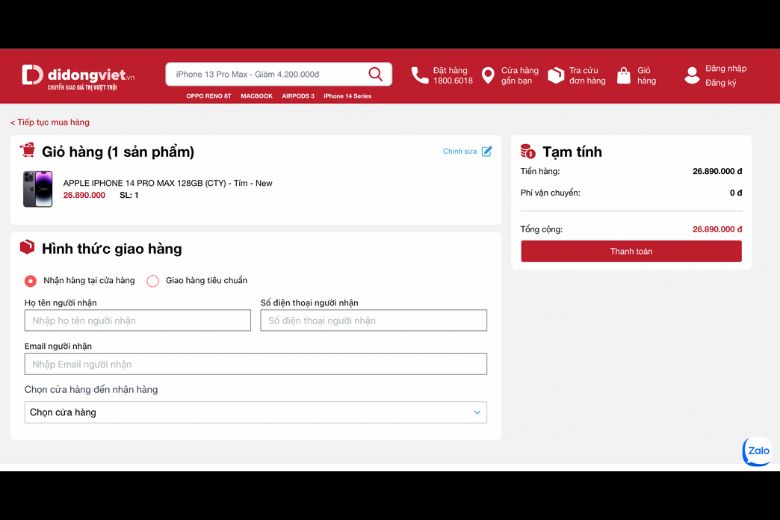
Task: Click the Chỉnh sửa link
Action: tap(460, 151)
